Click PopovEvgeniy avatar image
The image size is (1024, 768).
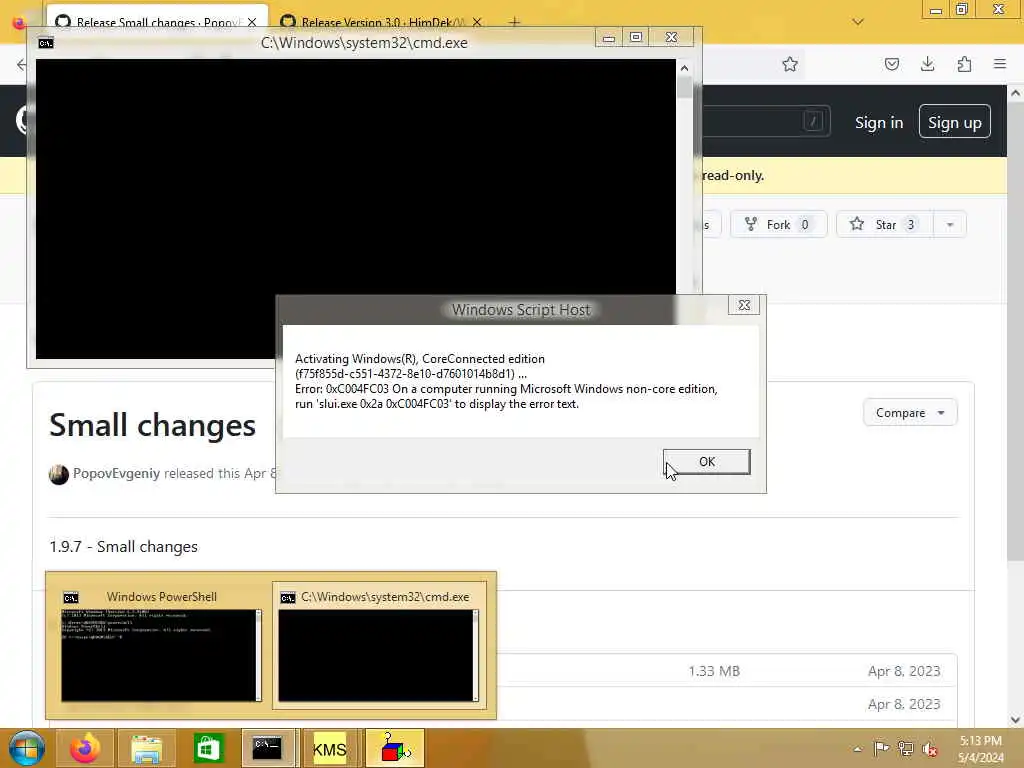coord(59,474)
